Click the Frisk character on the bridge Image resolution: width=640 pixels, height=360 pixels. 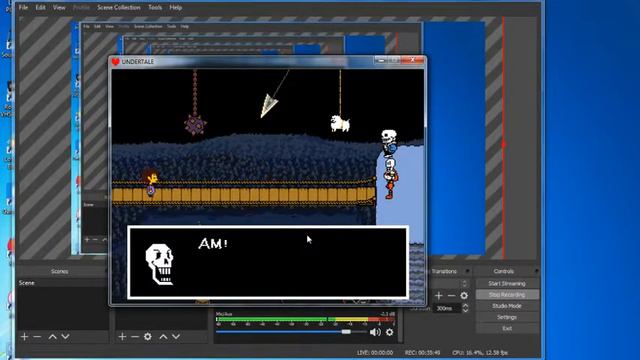click(x=151, y=182)
